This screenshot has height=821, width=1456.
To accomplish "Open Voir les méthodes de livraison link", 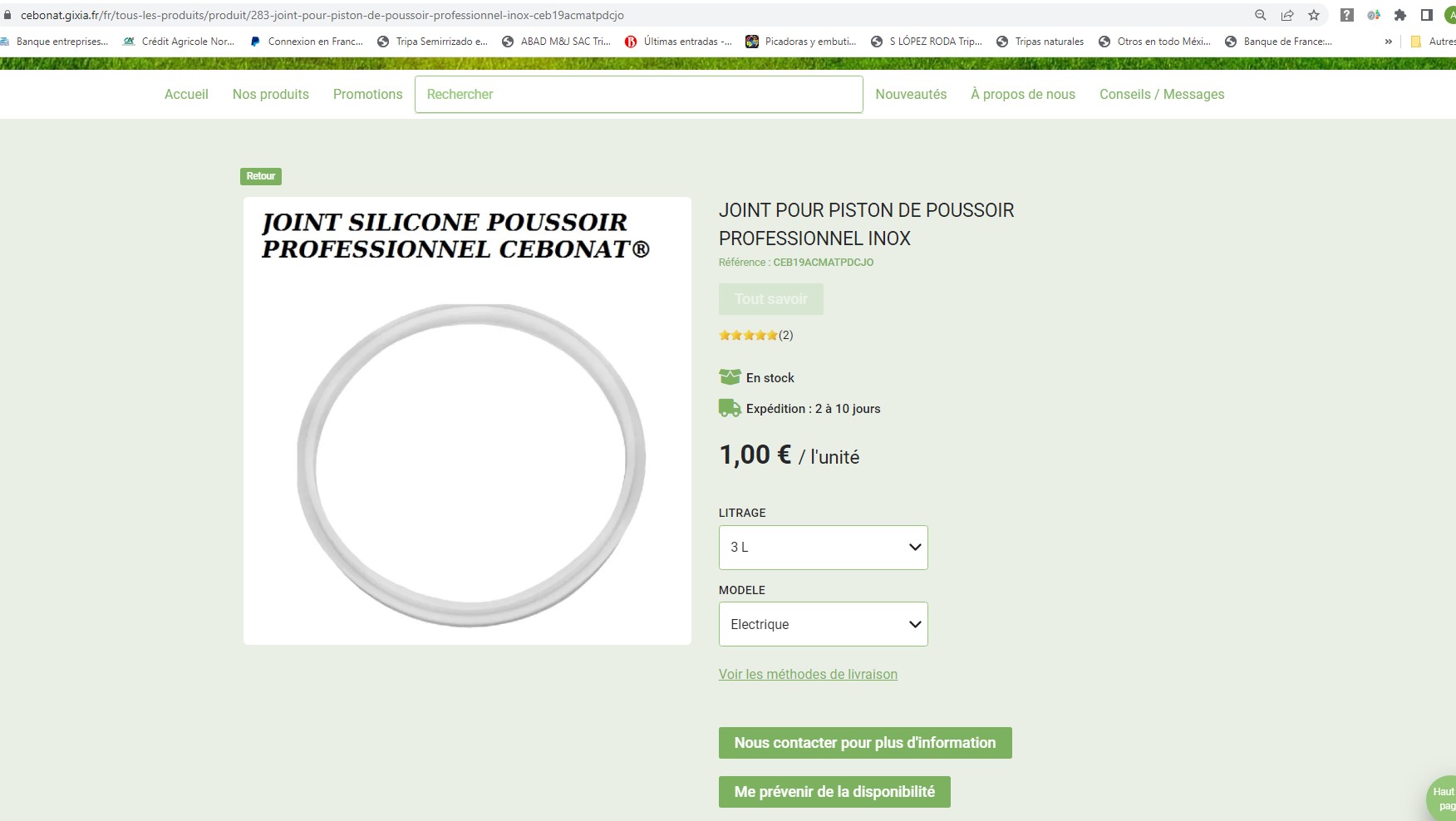I will pyautogui.click(x=808, y=675).
